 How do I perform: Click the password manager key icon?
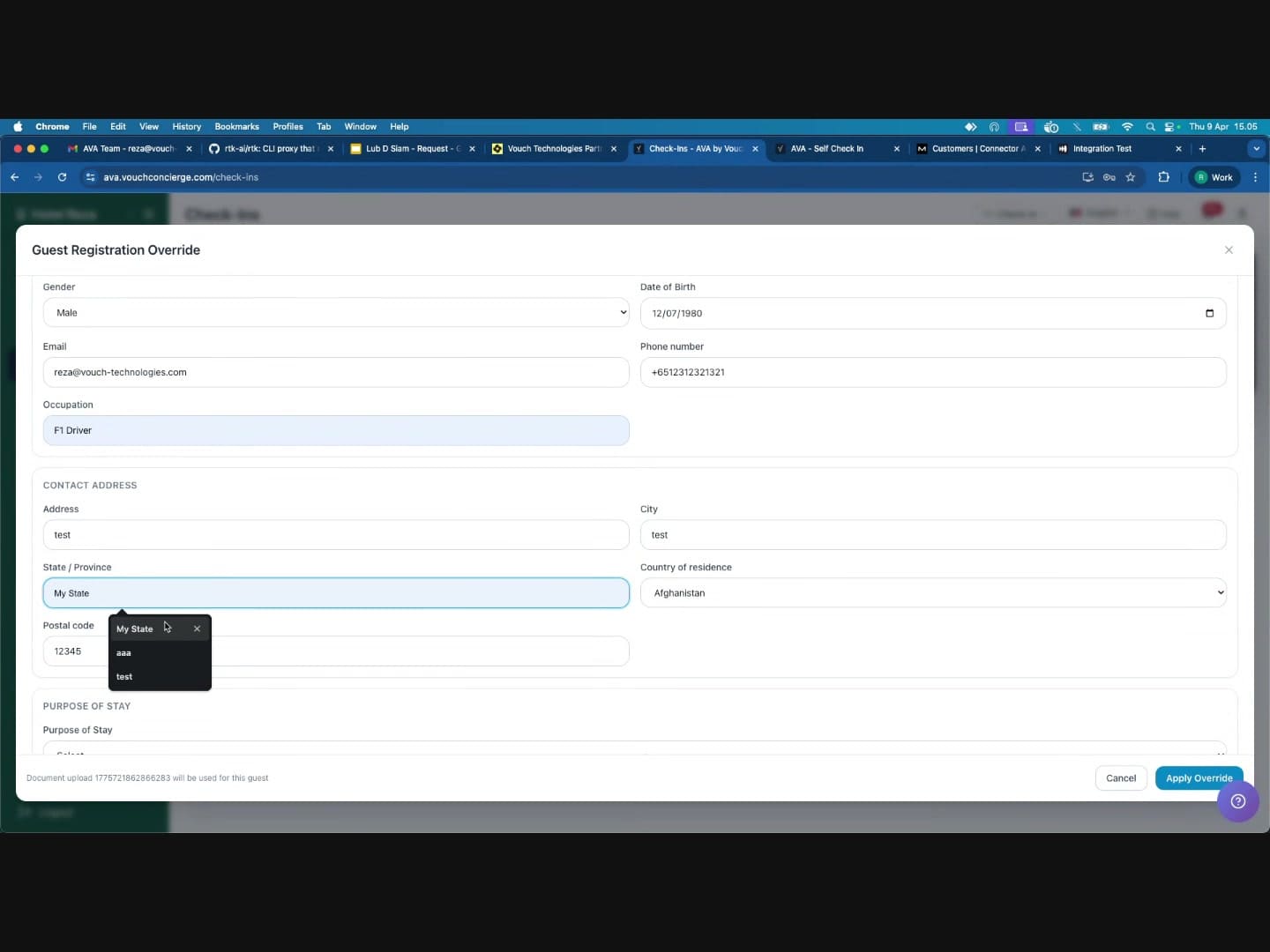1109,177
